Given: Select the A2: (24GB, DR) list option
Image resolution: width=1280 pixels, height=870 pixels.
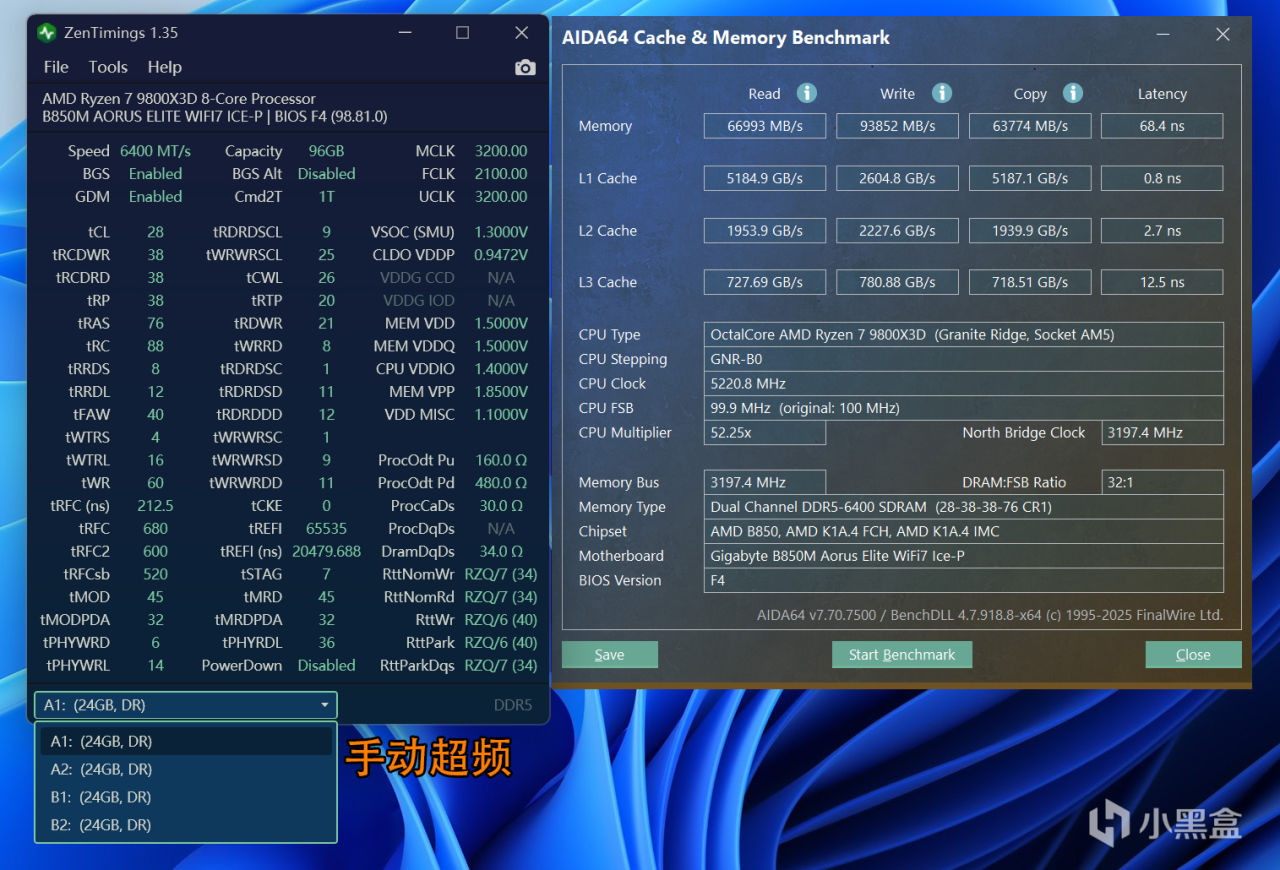Looking at the screenshot, I should [x=186, y=769].
